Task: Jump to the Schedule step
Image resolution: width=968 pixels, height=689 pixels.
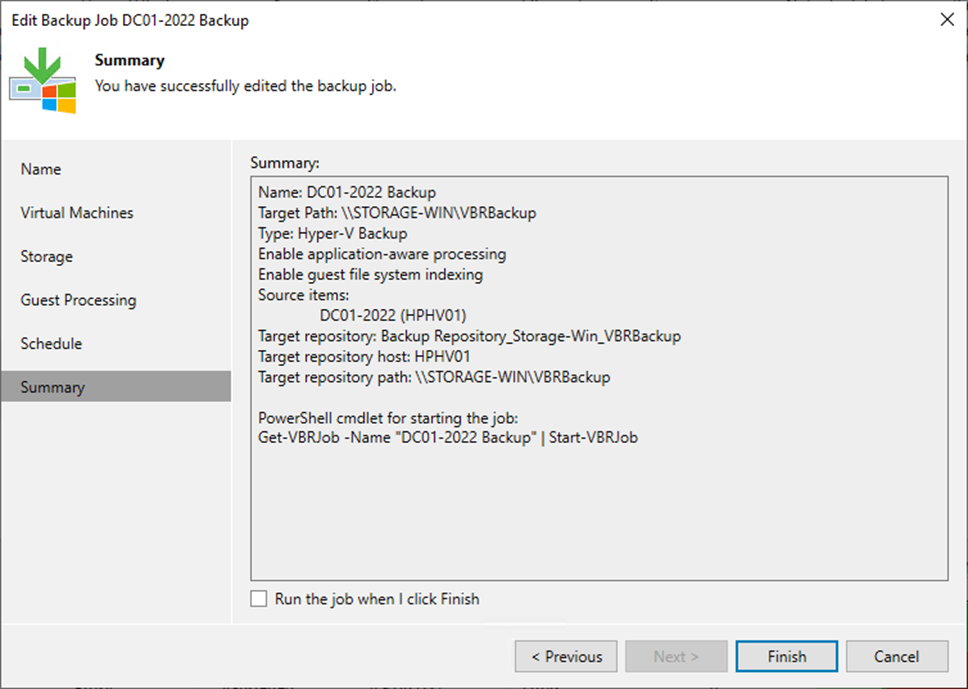Action: tap(51, 343)
